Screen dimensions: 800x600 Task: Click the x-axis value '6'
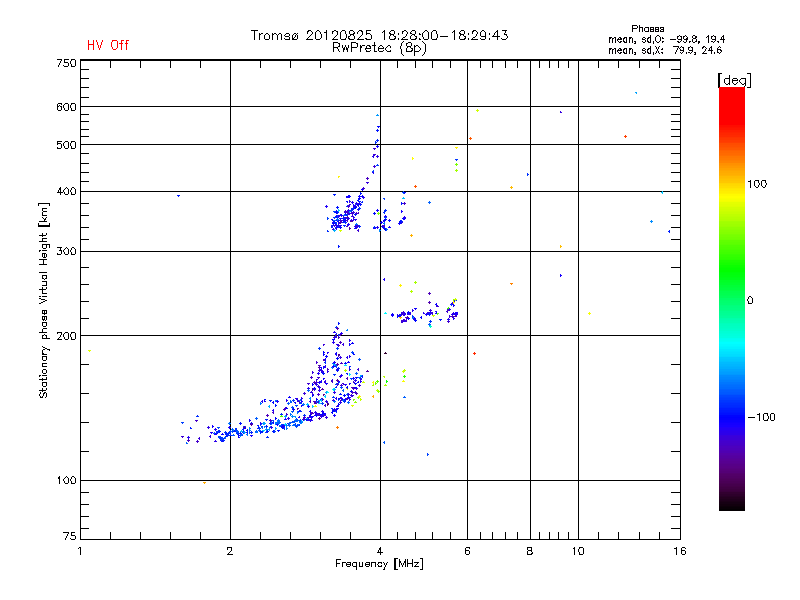pyautogui.click(x=467, y=551)
